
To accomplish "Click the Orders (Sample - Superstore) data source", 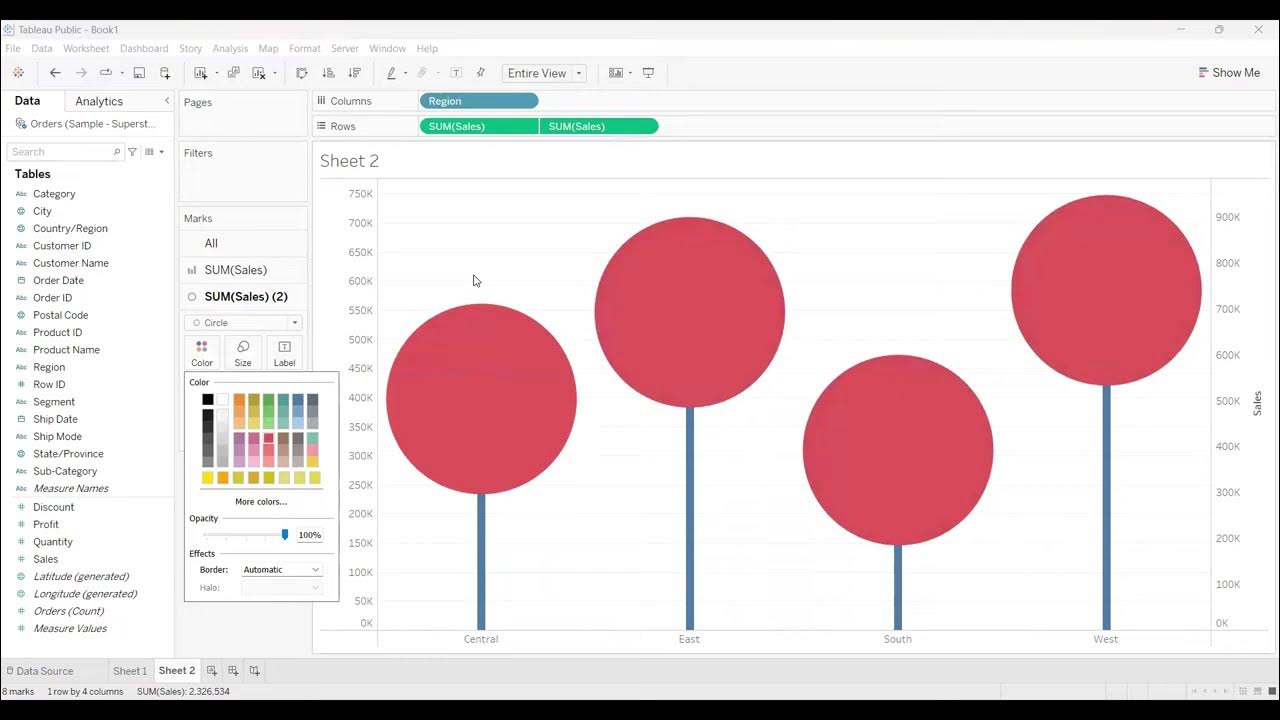I will 86,124.
